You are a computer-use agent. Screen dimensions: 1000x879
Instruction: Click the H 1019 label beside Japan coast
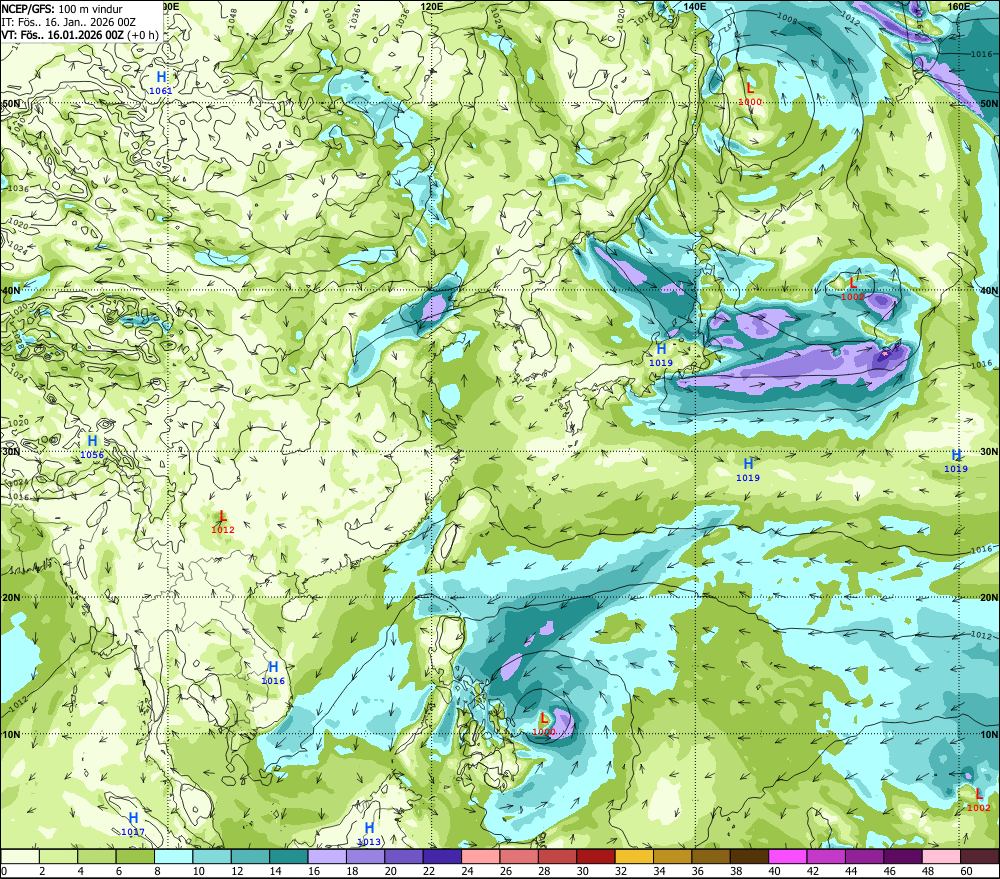pos(661,355)
